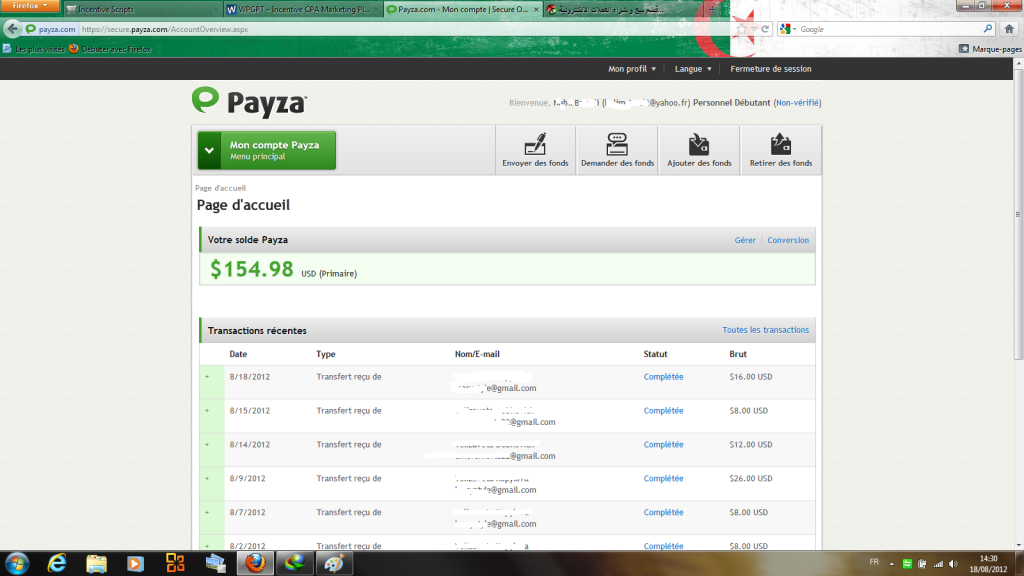Open Windows Explorer folder on taskbar
Screen dimensions: 1024x576
96,563
